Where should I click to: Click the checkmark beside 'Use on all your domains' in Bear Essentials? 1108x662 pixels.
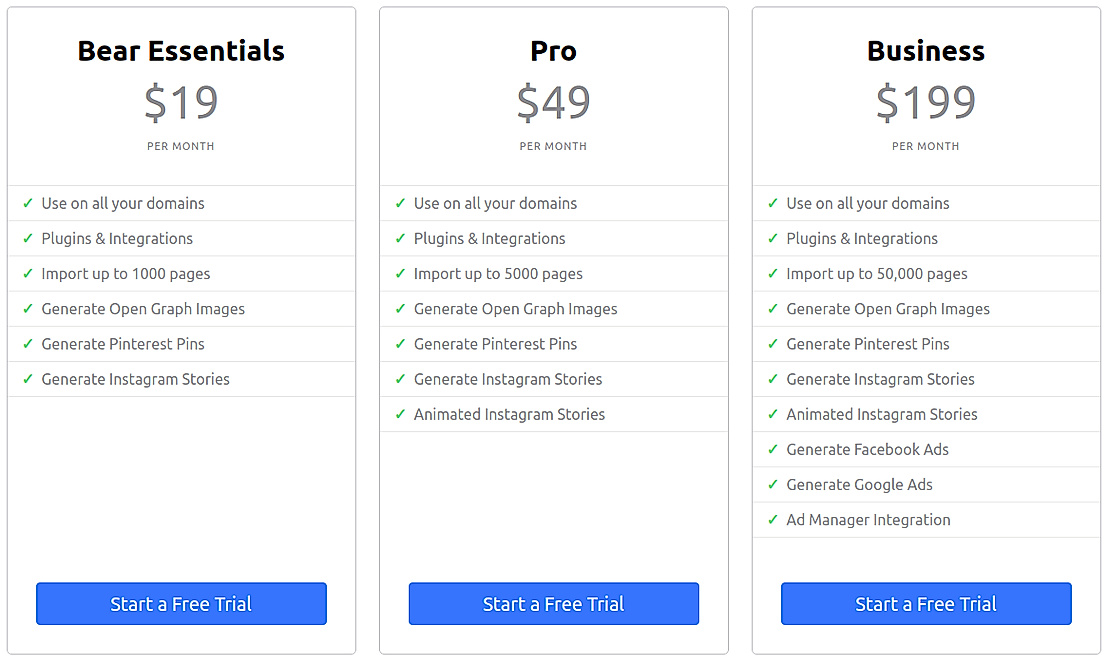(x=27, y=203)
